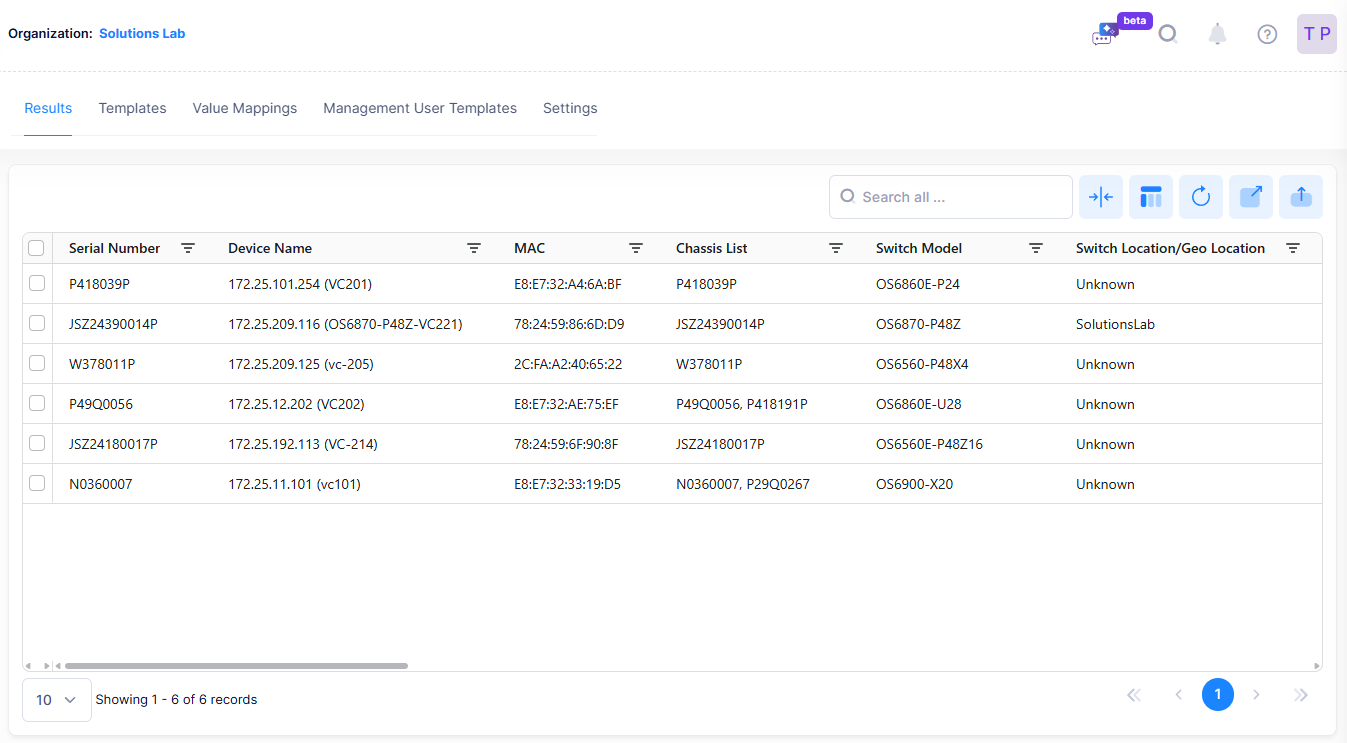
Task: Click the Solutions Lab organization link
Action: pos(142,33)
